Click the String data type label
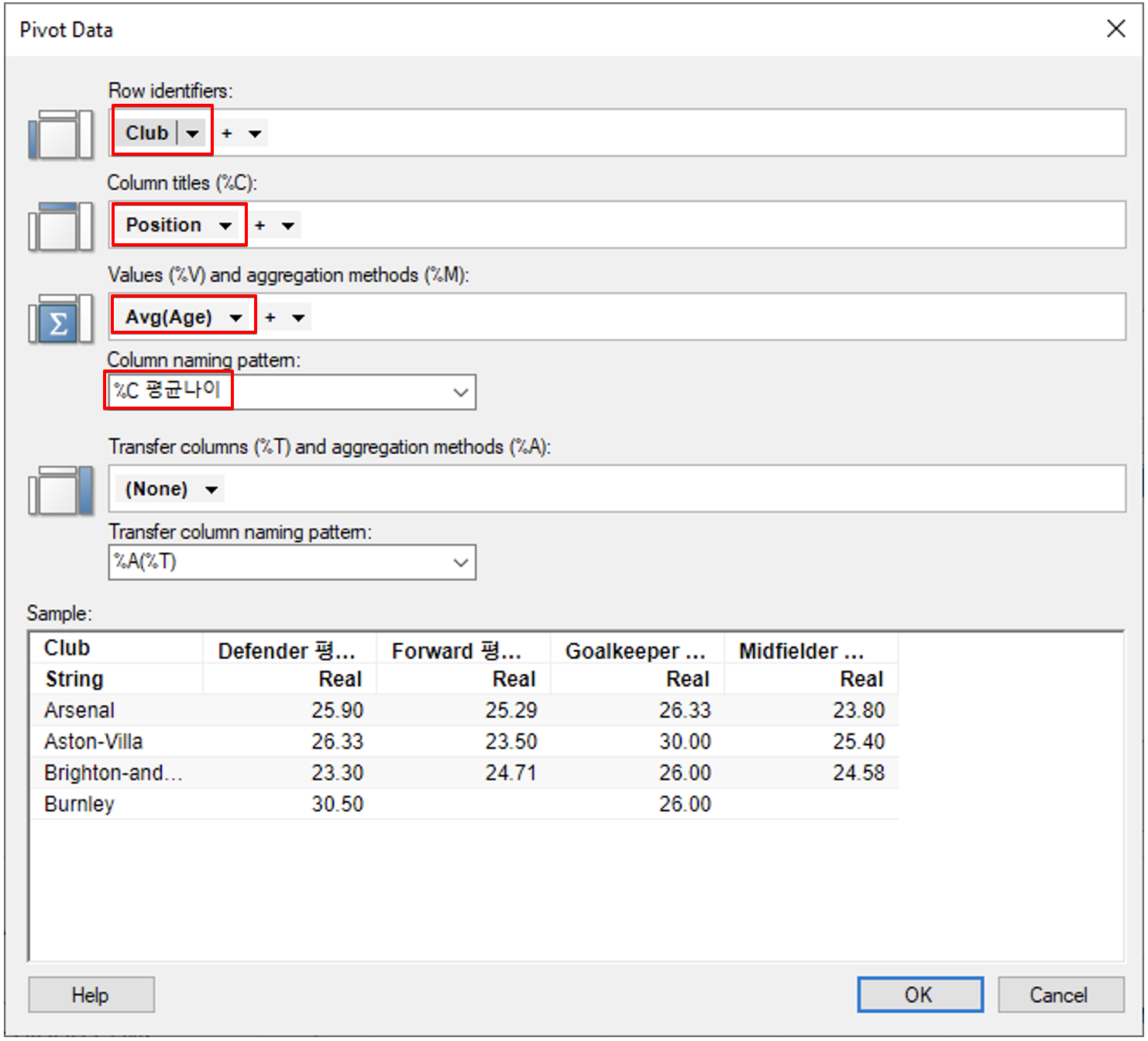This screenshot has width=1148, height=1041. coord(74,679)
